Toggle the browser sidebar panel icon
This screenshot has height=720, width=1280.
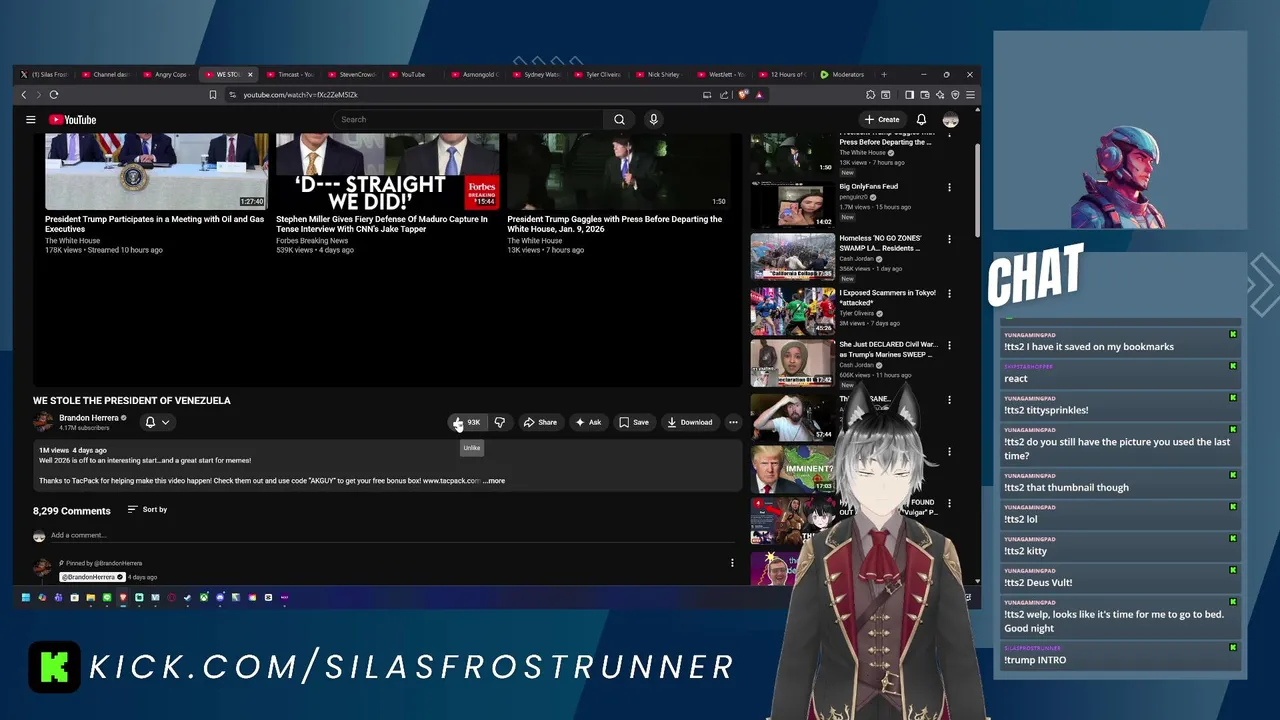[x=909, y=95]
